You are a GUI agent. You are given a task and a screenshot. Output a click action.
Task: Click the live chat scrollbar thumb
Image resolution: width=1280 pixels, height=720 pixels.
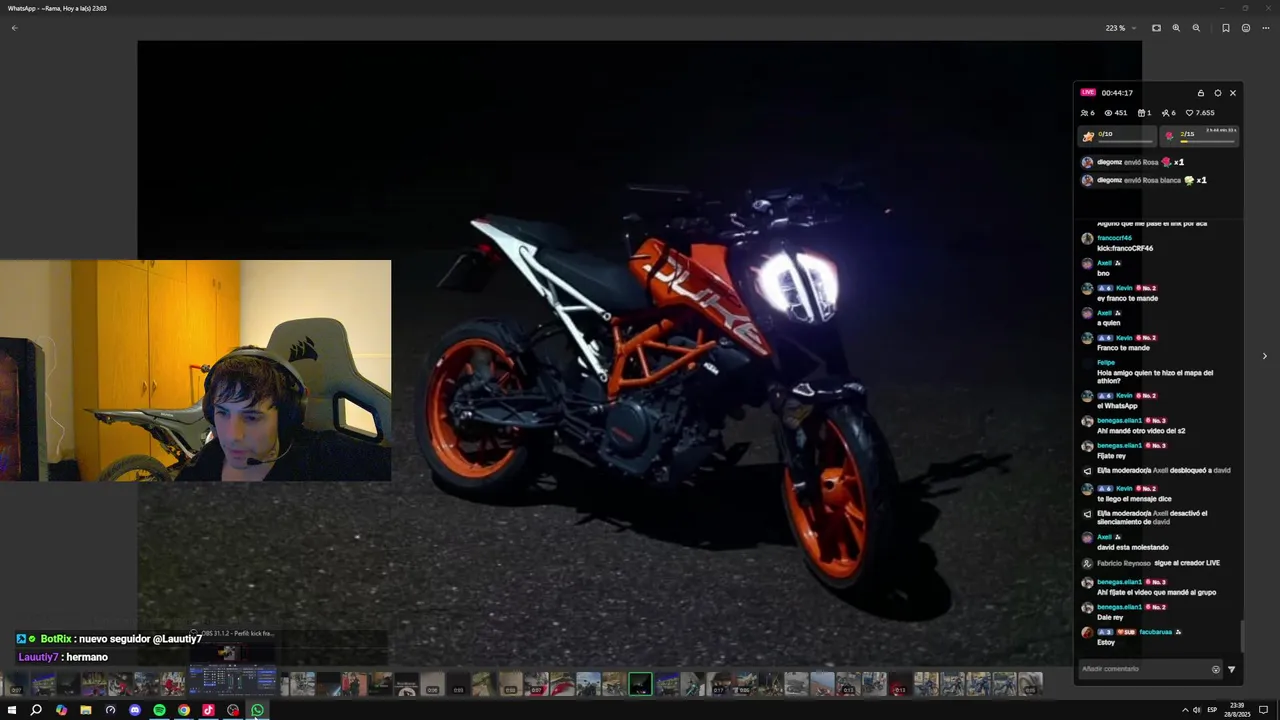tap(1242, 634)
